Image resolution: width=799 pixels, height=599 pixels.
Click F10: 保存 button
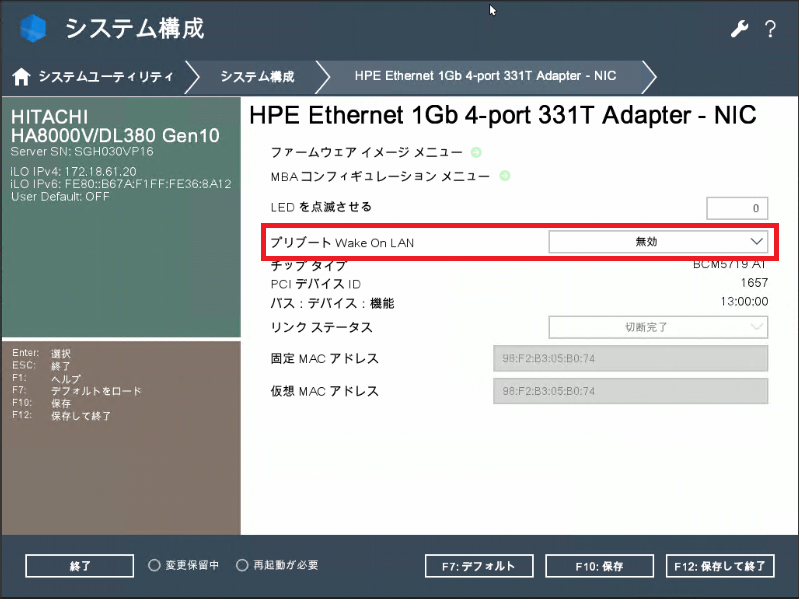pos(599,566)
